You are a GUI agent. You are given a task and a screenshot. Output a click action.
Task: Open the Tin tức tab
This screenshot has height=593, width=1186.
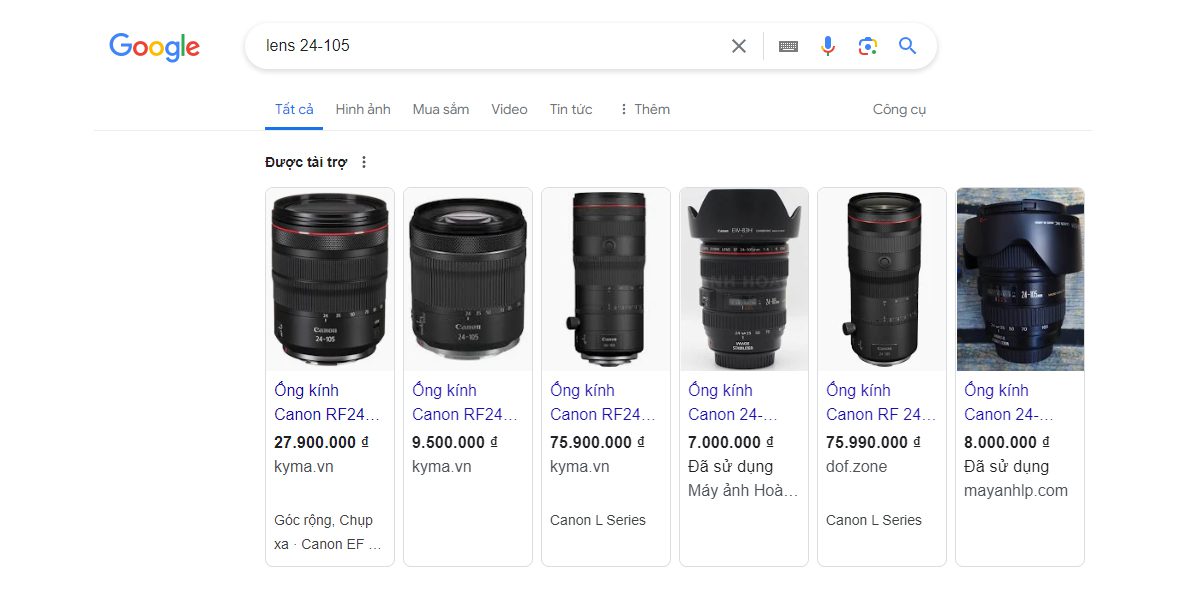[571, 109]
